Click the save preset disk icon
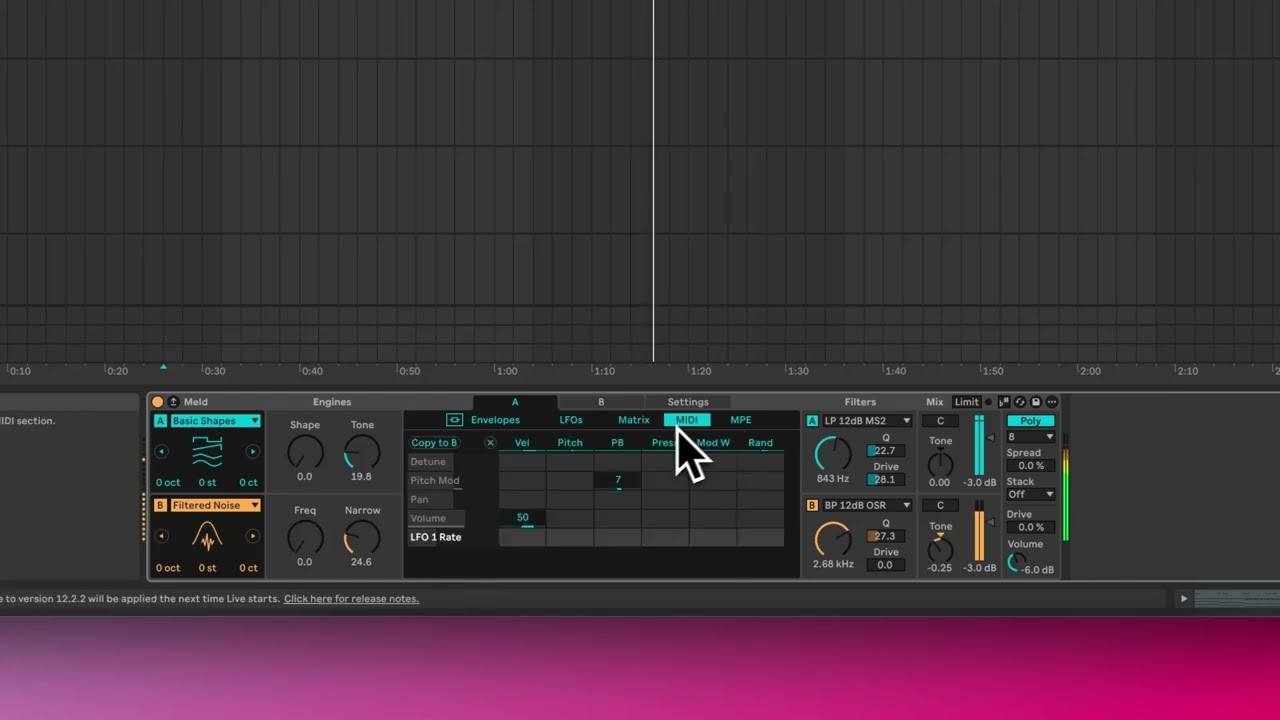Image resolution: width=1280 pixels, height=720 pixels. tap(1036, 402)
